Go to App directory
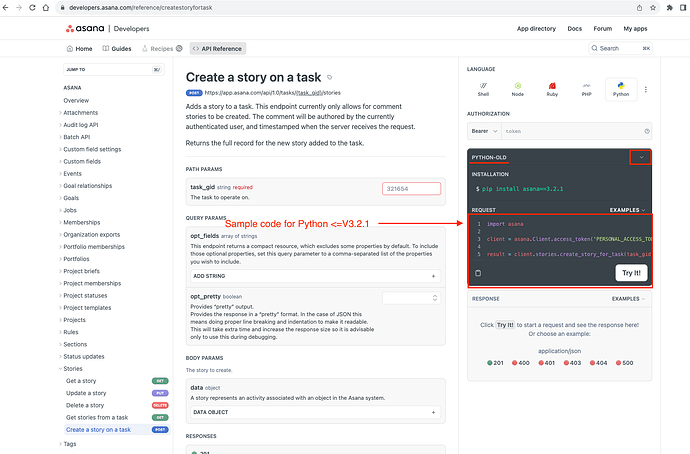The image size is (690, 454). click(536, 29)
